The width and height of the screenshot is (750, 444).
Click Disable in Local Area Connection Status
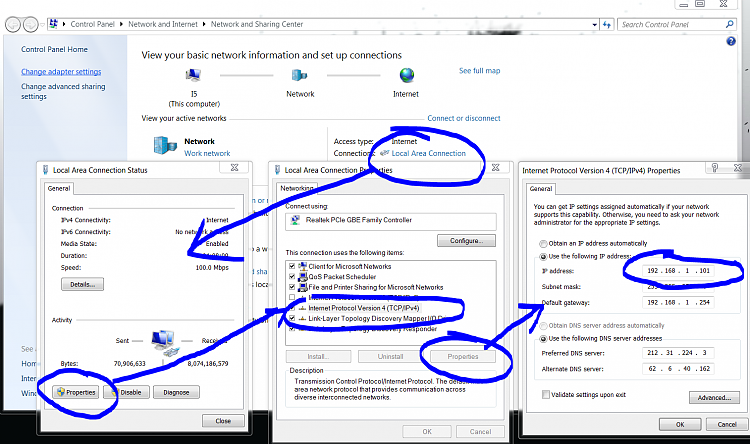[127, 392]
